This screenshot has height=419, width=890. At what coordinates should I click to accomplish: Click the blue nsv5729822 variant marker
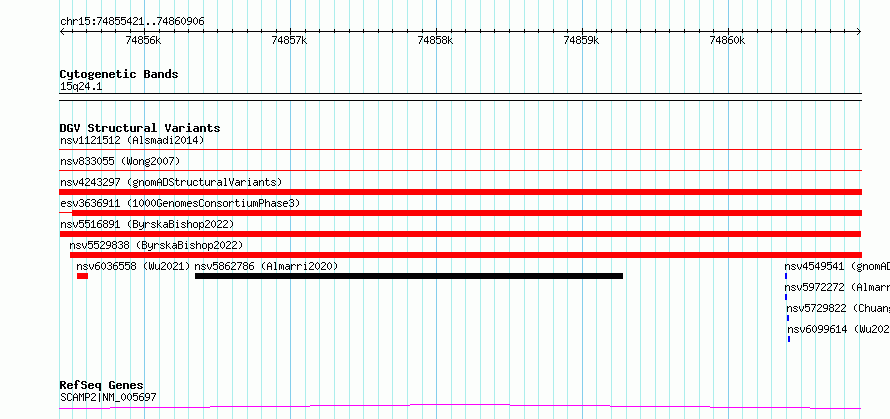(788, 318)
